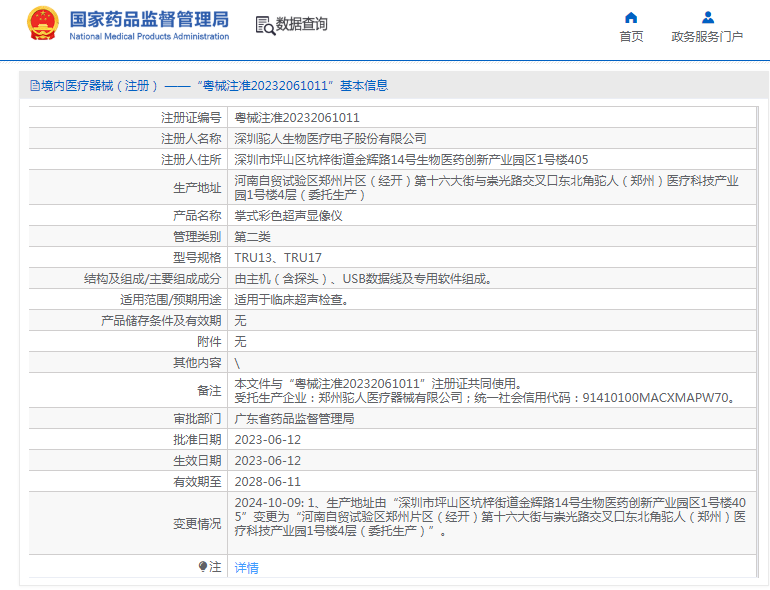This screenshot has width=770, height=590.
Task: Open 政务服务门户 text link
Action: (707, 36)
